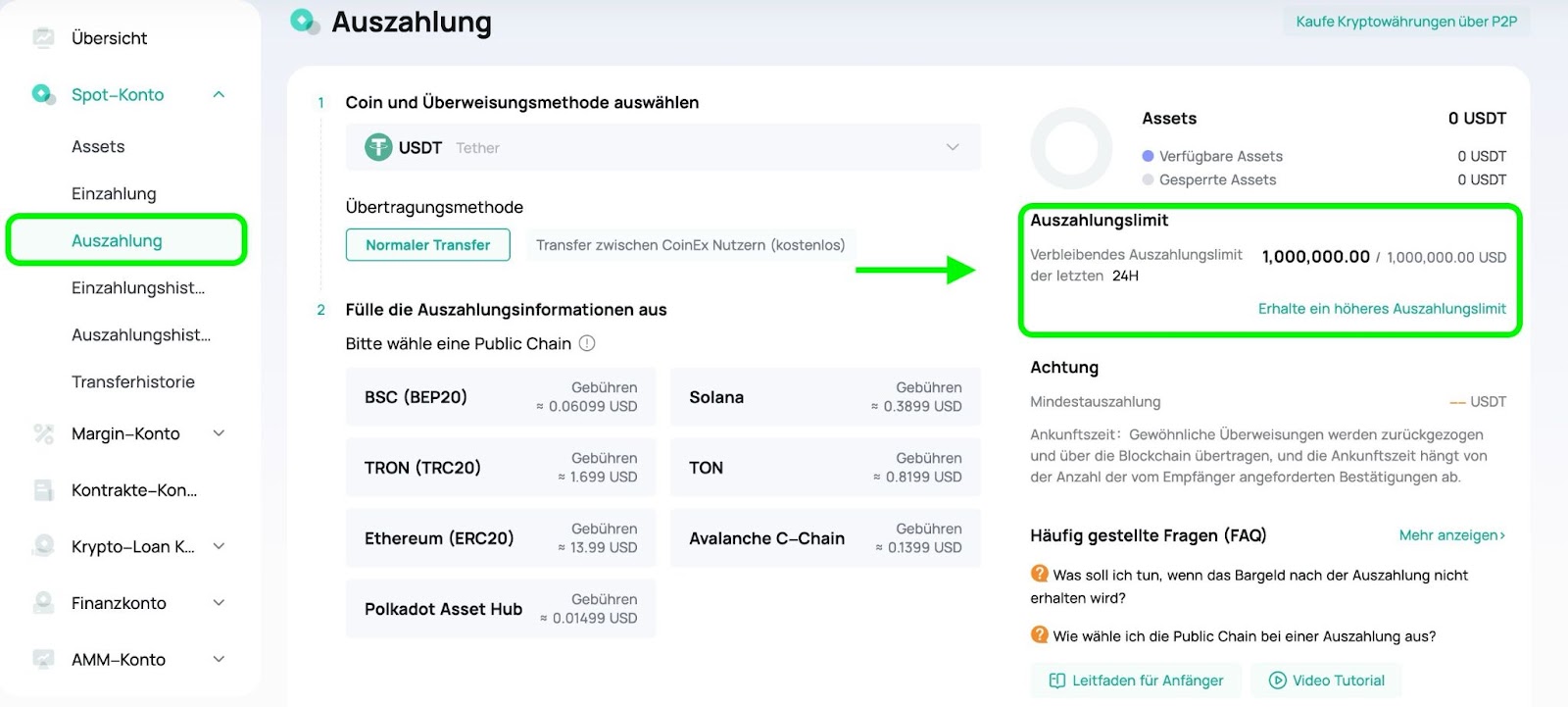1568x707 pixels.
Task: Choose TRON (TRC20) chain
Action: (x=501, y=468)
